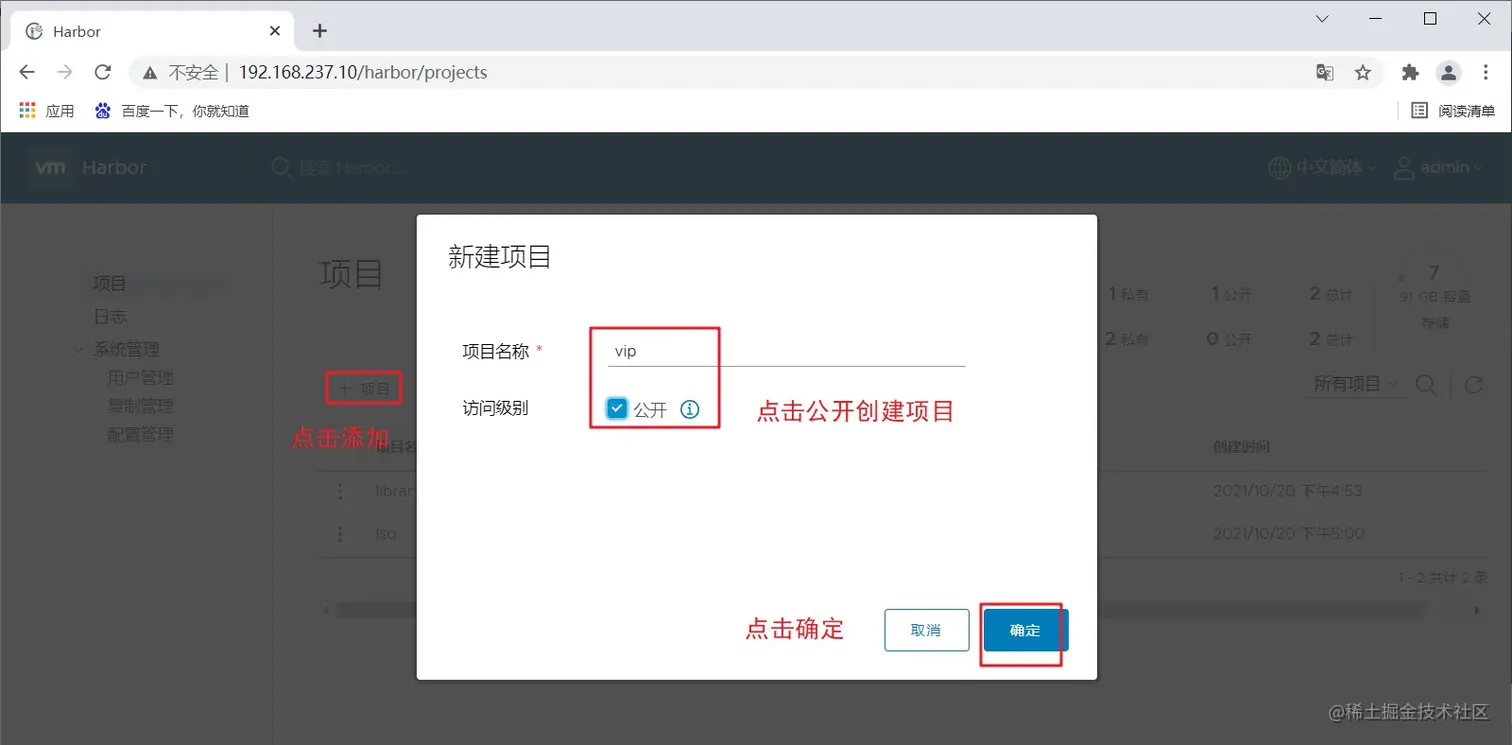This screenshot has width=1512, height=745.
Task: Click the Harbor vm logo in header
Action: coord(49,167)
